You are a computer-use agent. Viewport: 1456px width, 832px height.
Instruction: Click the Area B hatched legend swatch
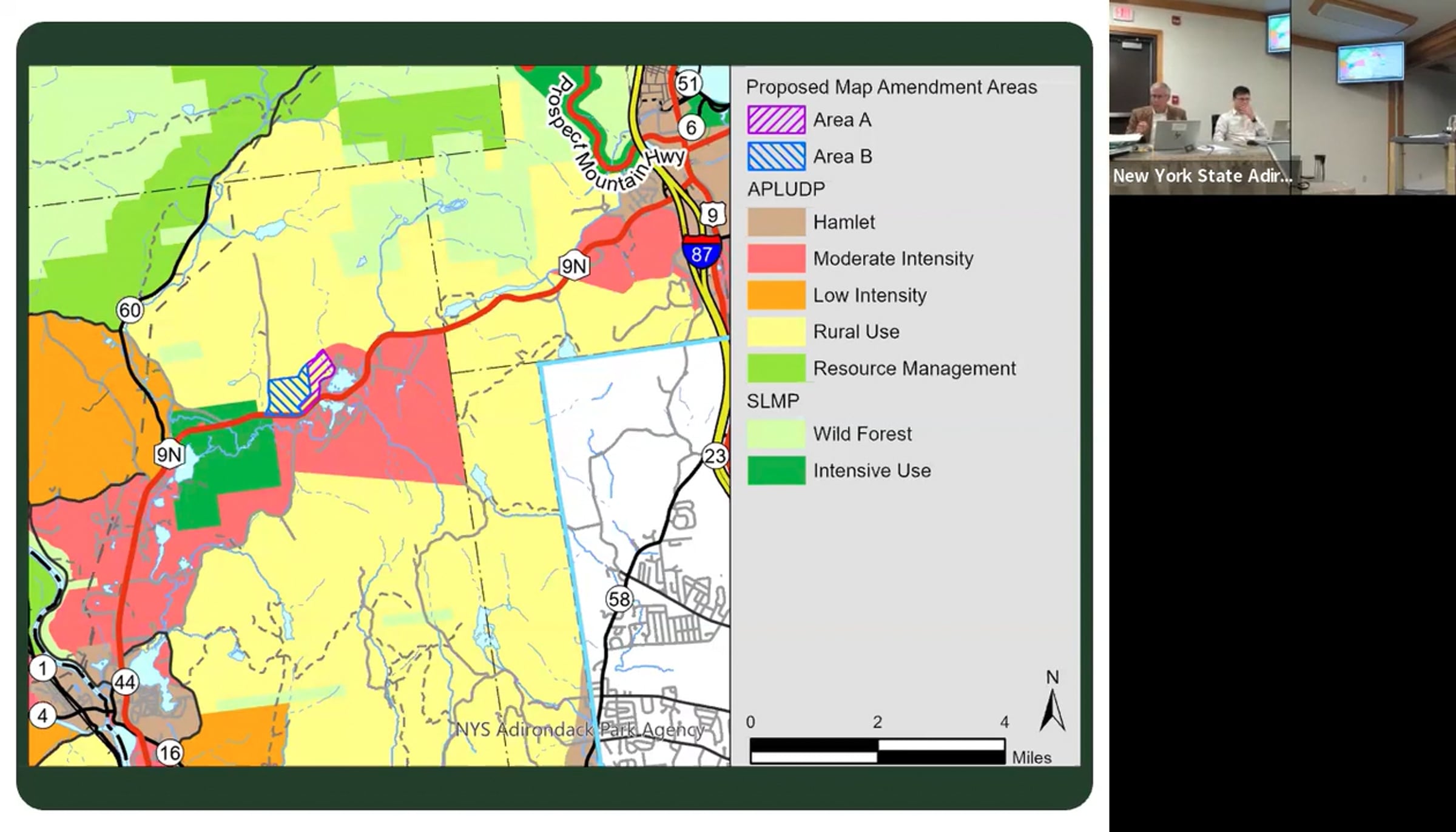click(x=777, y=156)
